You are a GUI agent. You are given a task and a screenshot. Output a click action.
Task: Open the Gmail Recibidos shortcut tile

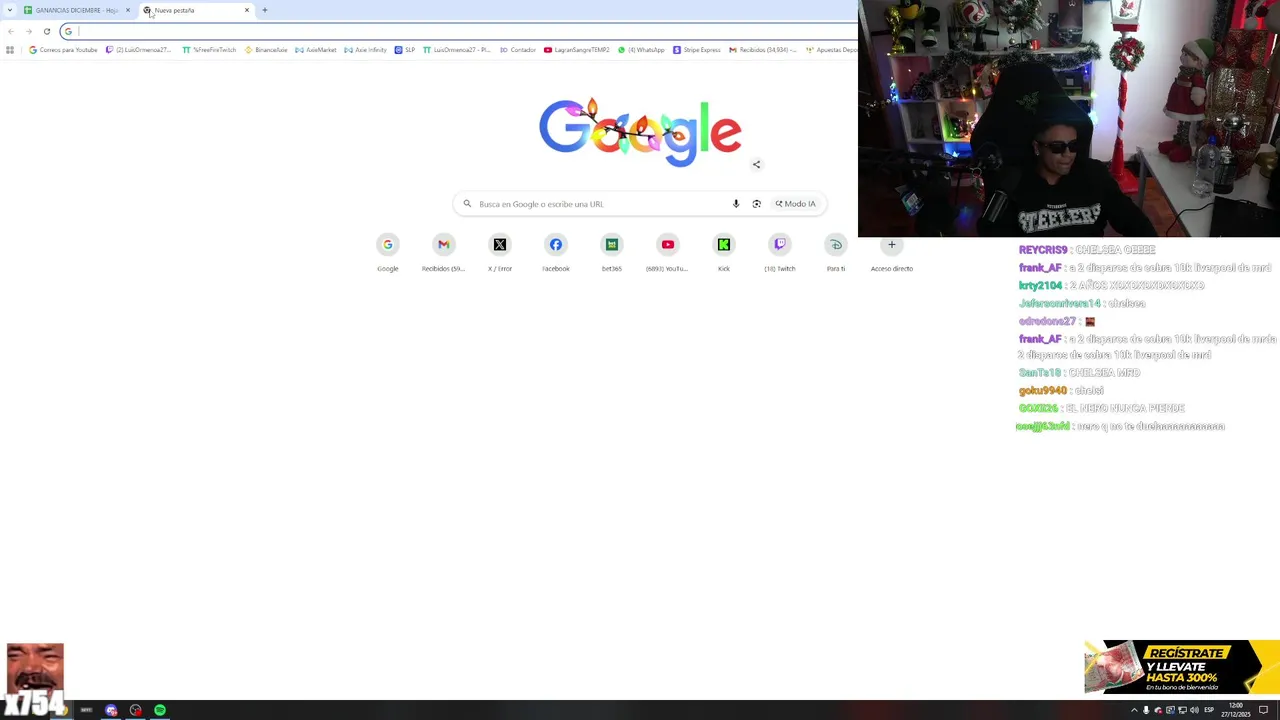[x=444, y=252]
